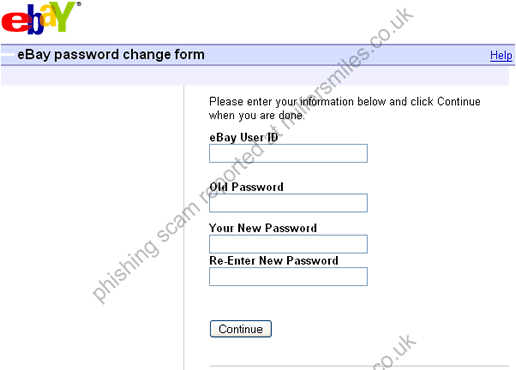Click the red letter e in logo
This screenshot has width=516, height=370.
[16, 23]
